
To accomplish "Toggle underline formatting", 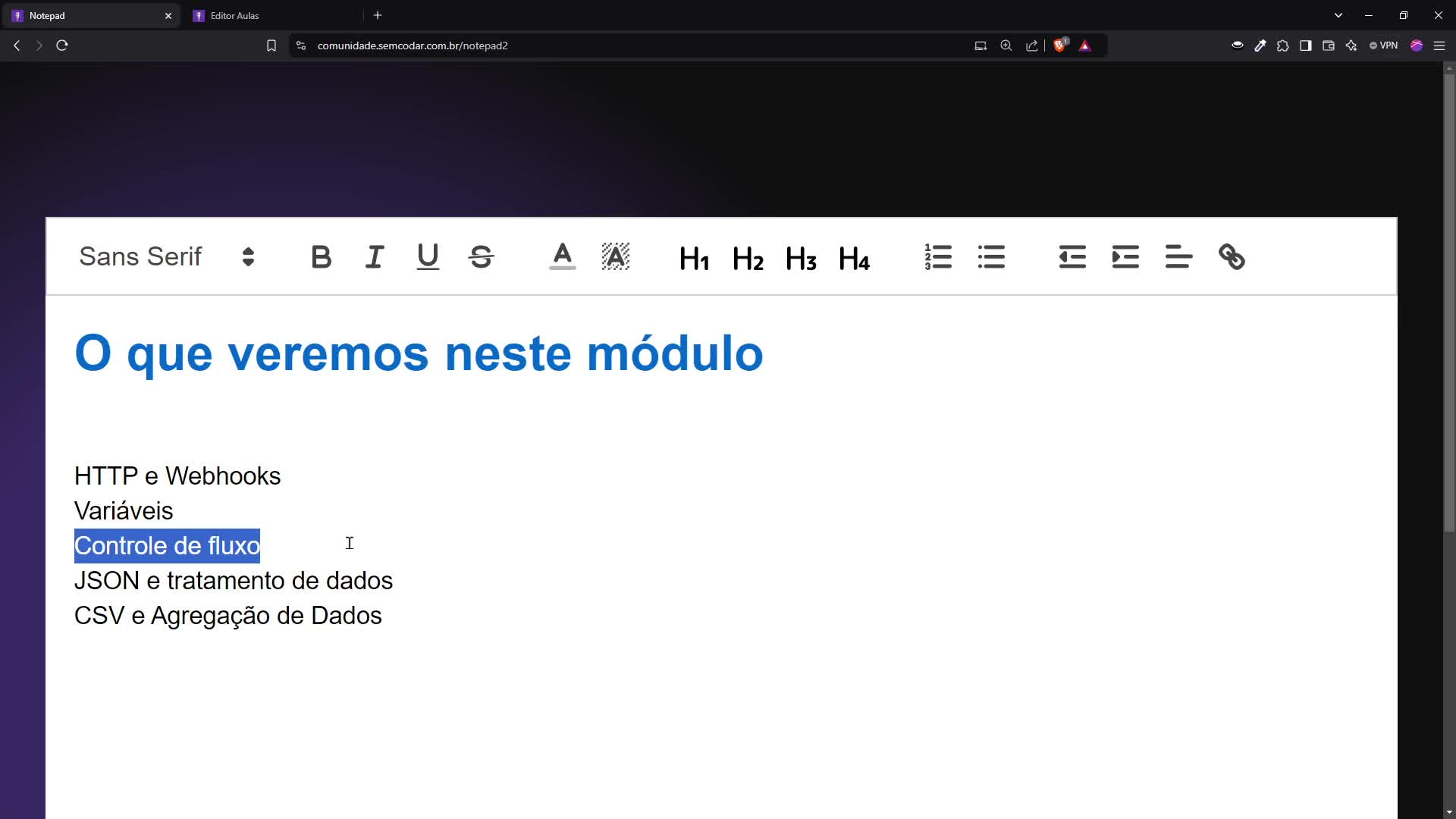I will click(x=428, y=257).
